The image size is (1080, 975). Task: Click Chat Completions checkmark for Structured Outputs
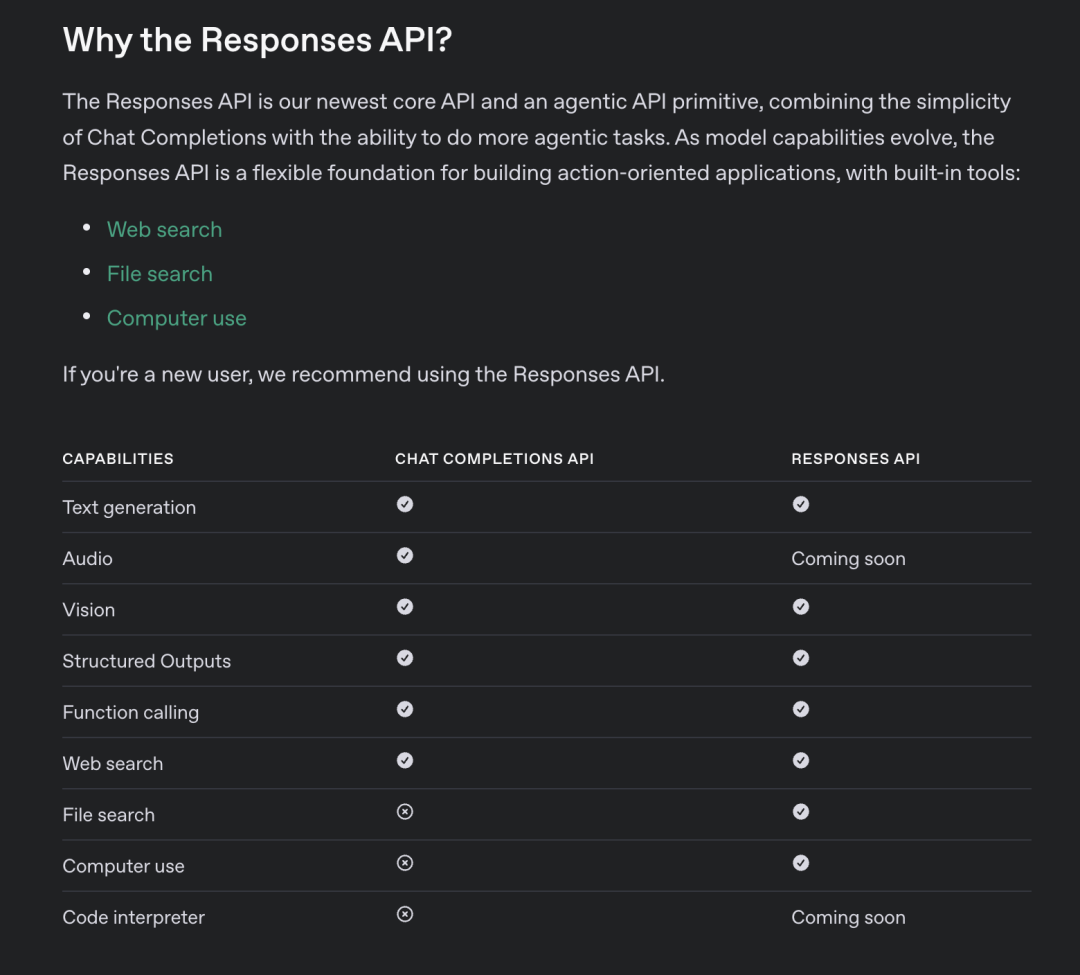[405, 658]
